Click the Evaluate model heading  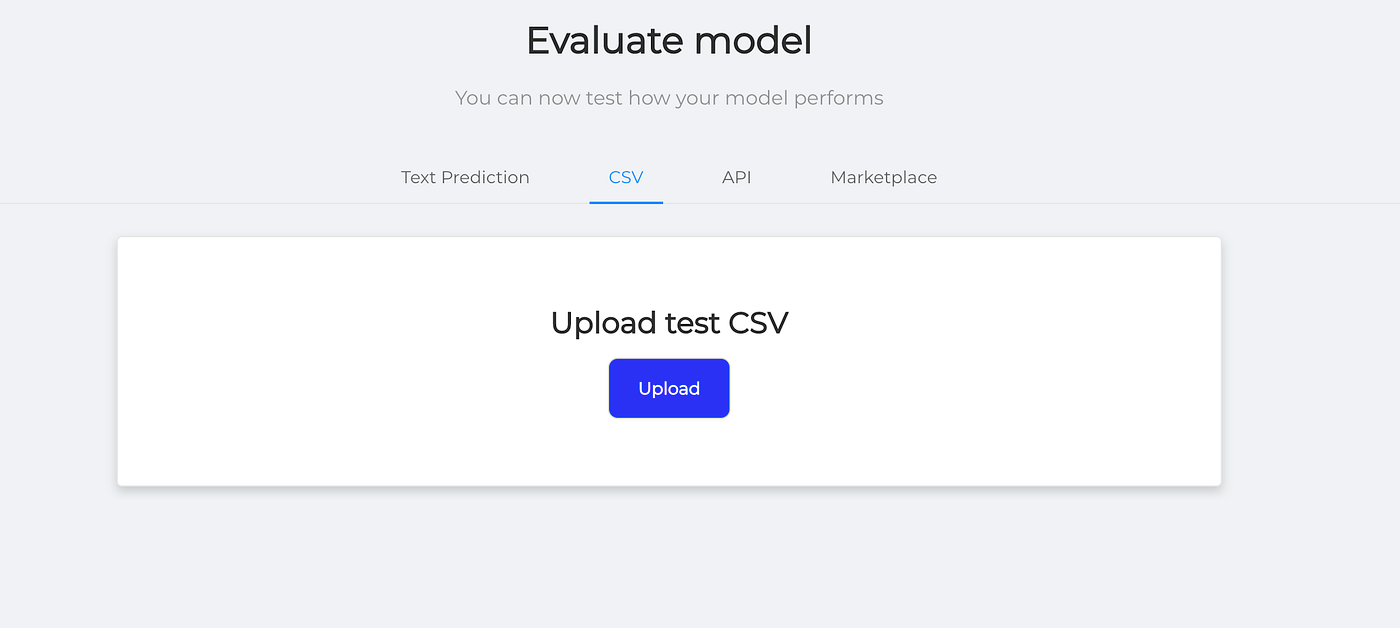click(x=669, y=40)
